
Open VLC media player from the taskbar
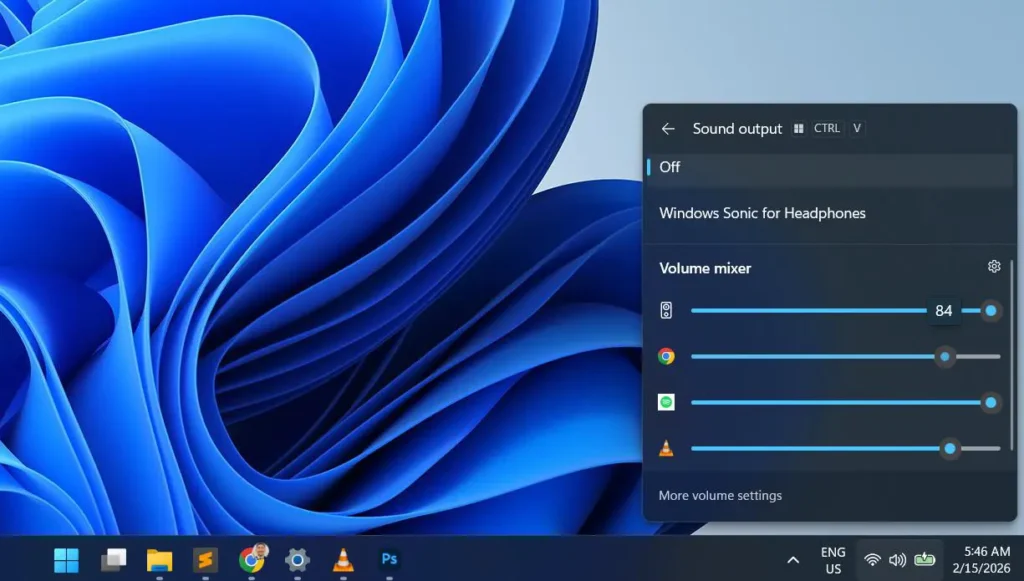(x=343, y=560)
